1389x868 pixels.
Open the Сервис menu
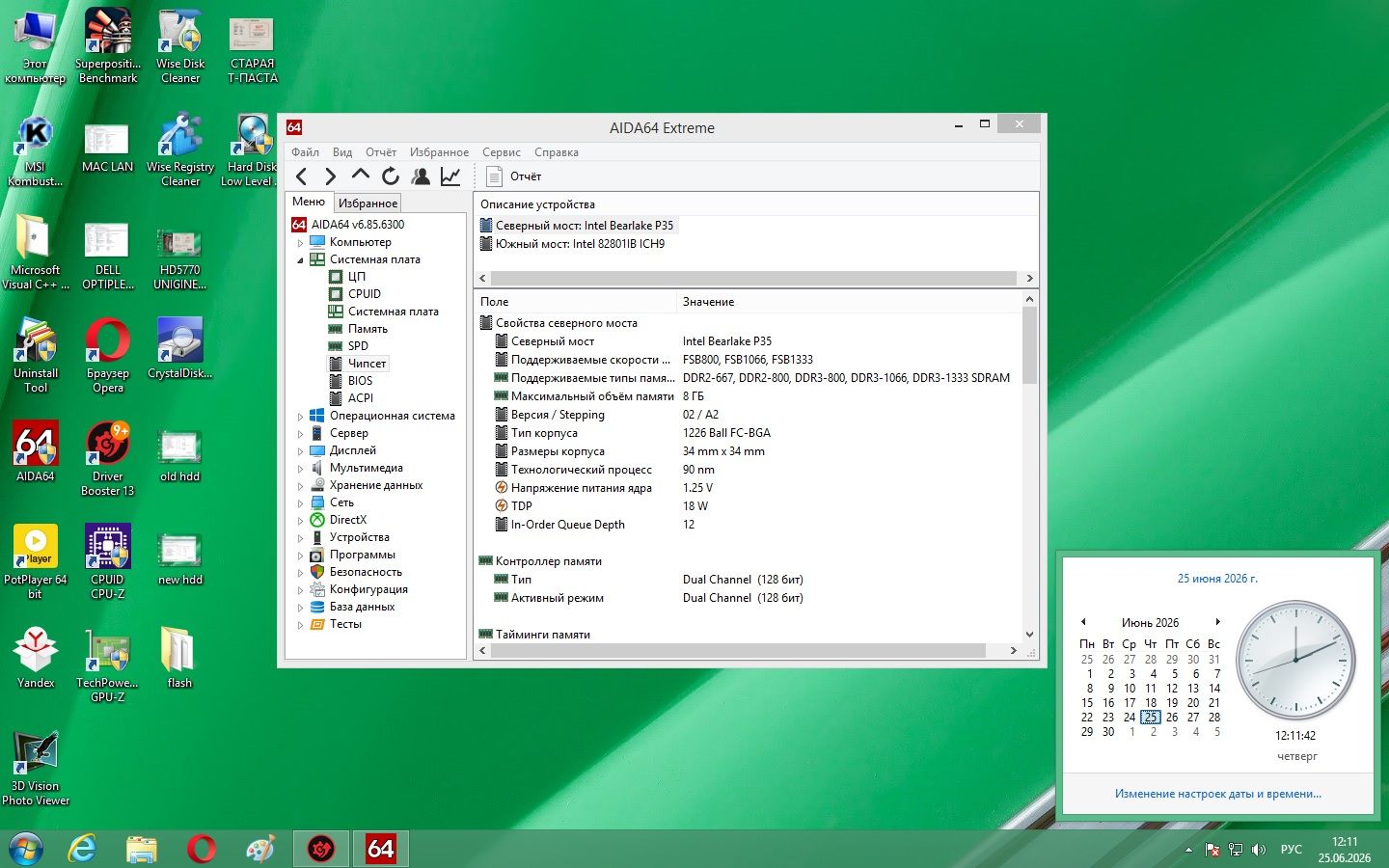click(x=502, y=152)
